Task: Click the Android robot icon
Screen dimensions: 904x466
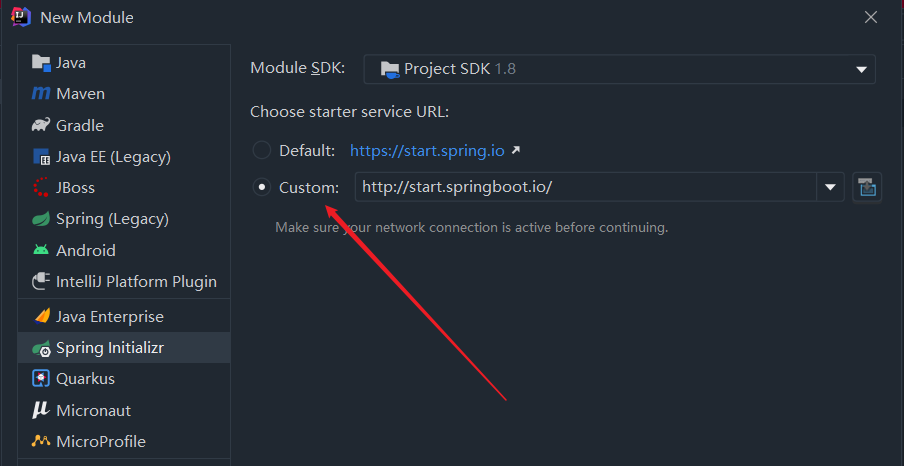Action: pos(41,250)
